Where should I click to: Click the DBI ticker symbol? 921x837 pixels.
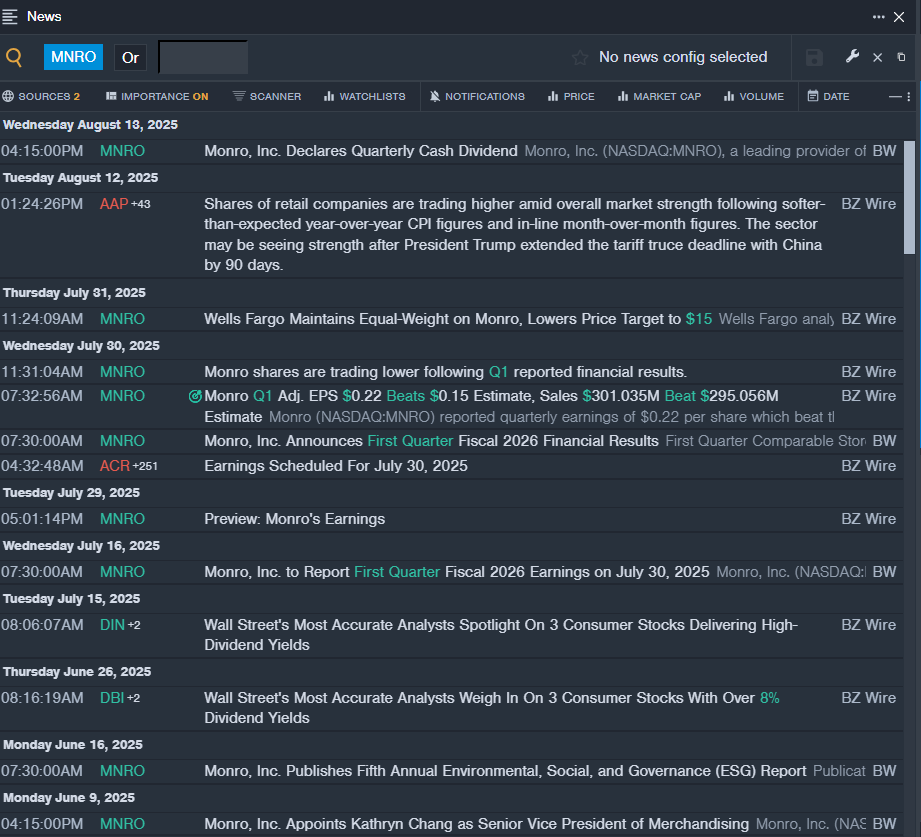click(112, 698)
